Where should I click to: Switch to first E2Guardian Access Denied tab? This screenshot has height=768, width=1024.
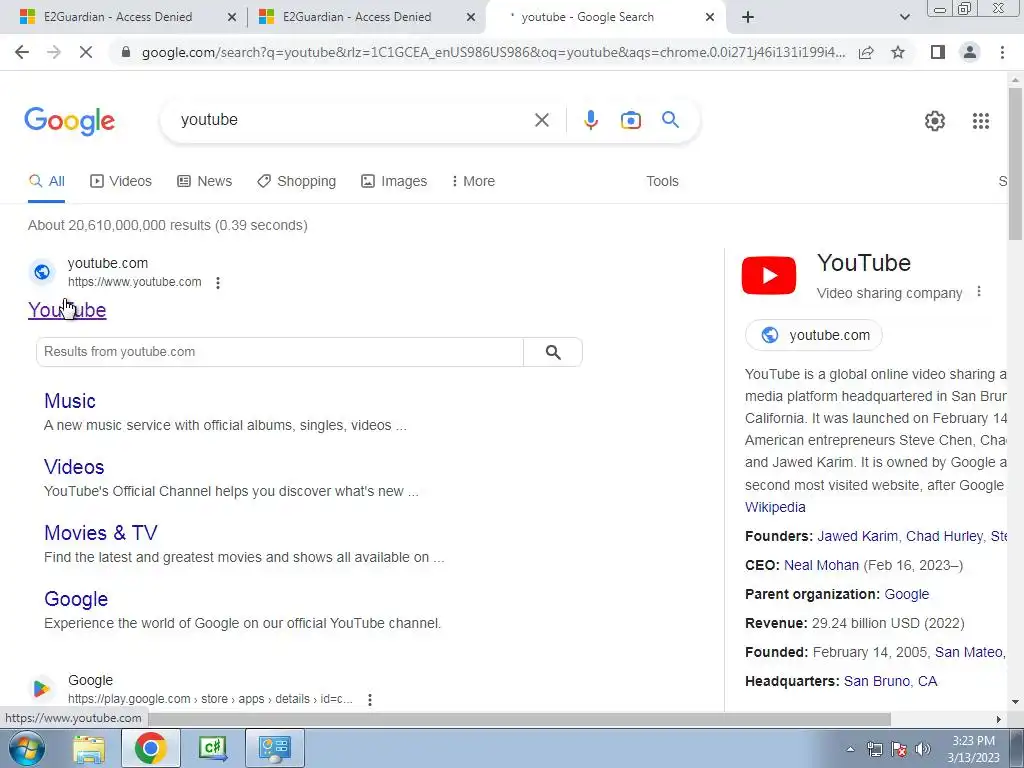point(118,17)
